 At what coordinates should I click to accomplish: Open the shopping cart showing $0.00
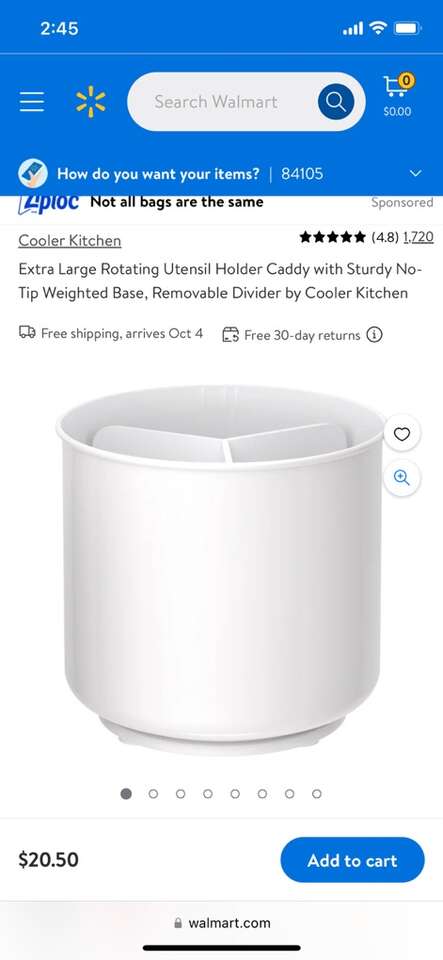(398, 96)
